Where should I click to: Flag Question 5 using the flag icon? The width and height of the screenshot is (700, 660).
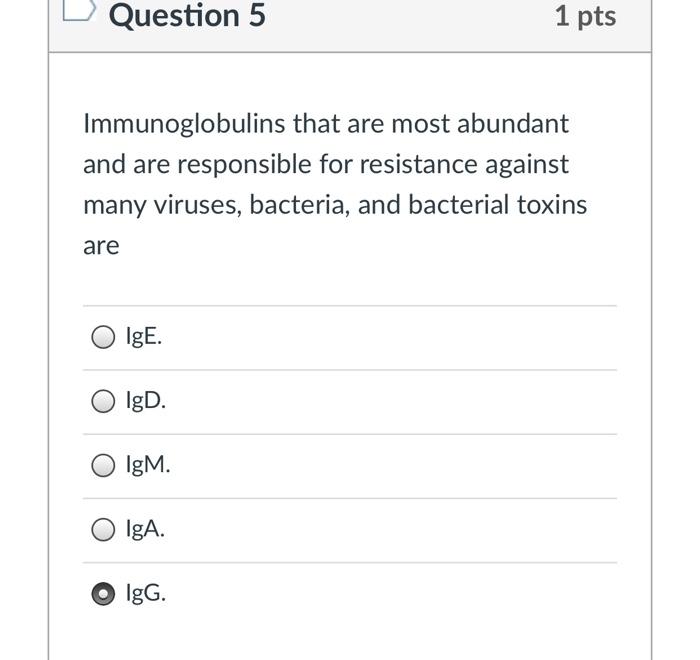79,12
